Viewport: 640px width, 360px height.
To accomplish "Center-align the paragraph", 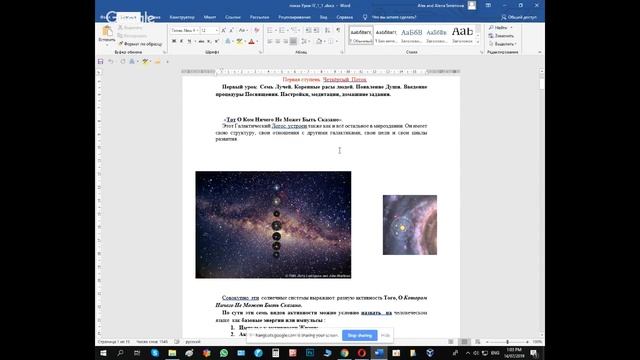I will pos(278,41).
